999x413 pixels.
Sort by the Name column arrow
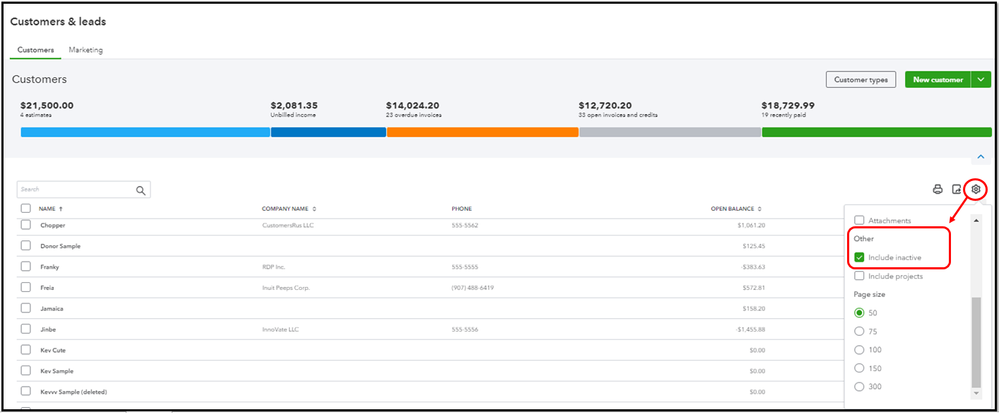click(x=61, y=208)
